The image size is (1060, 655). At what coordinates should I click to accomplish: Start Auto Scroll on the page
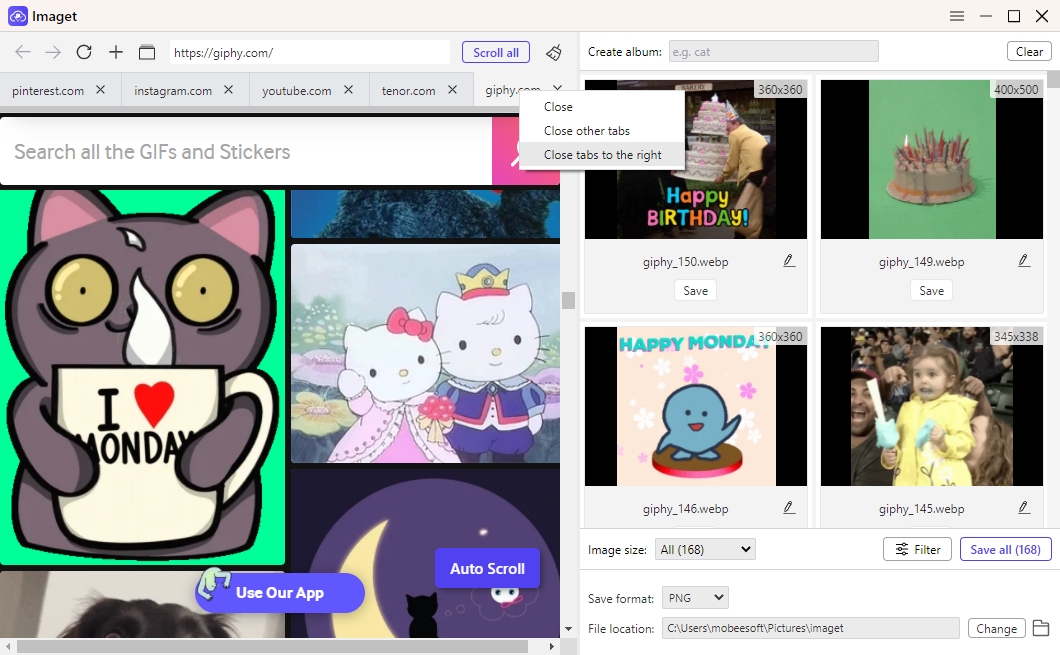click(487, 568)
